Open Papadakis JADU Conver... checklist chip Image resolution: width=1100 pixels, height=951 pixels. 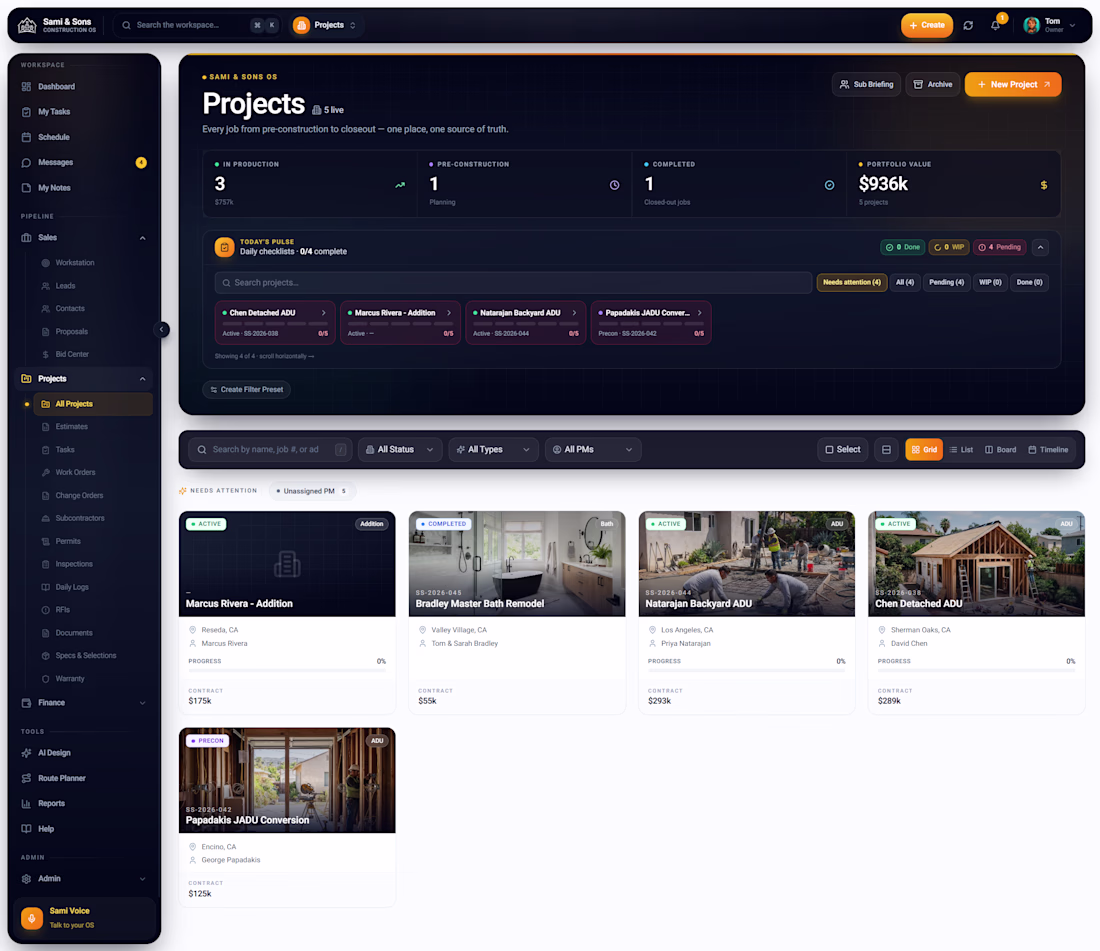tap(651, 323)
